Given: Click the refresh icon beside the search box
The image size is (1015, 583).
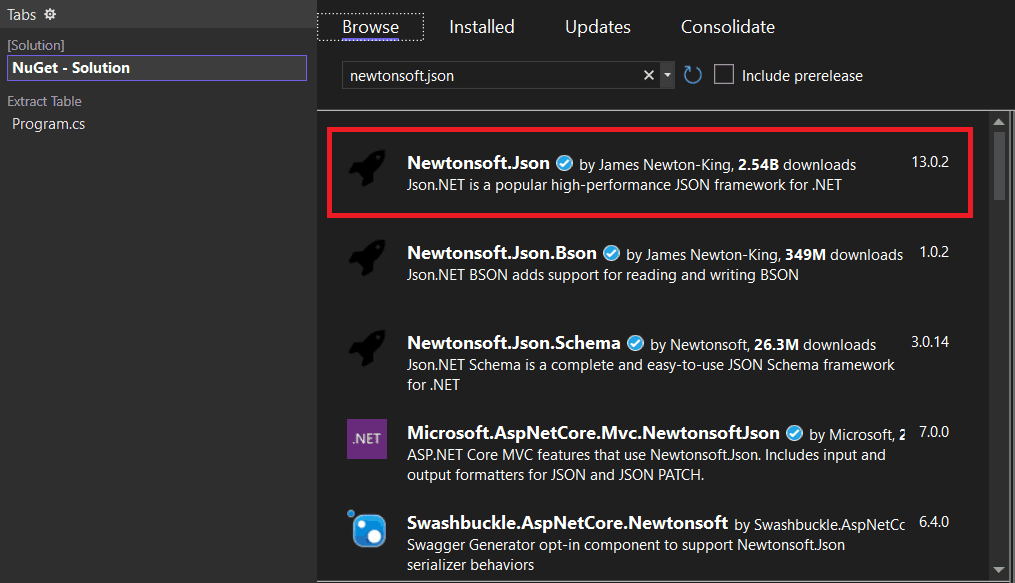Looking at the screenshot, I should [692, 74].
